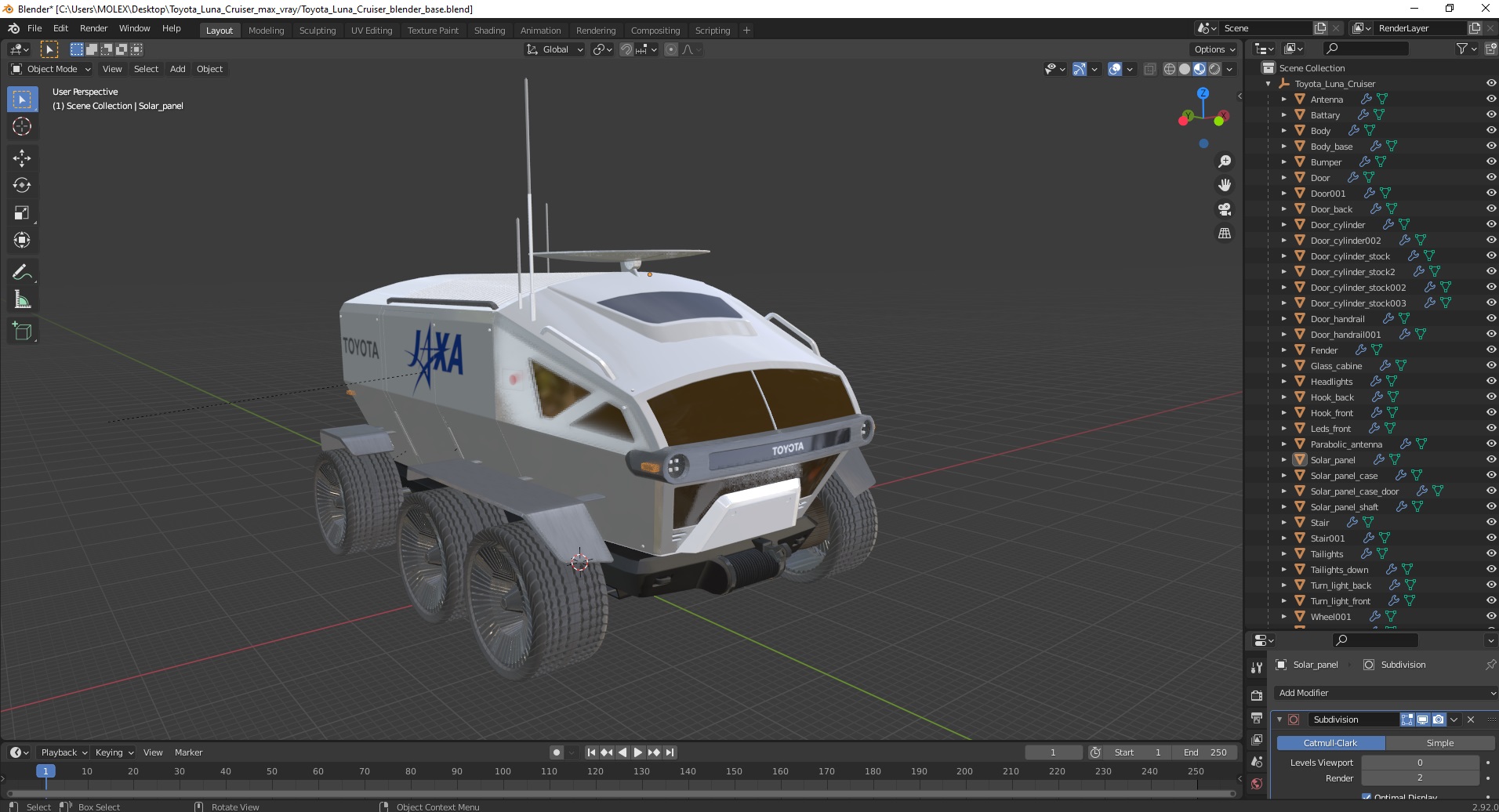
Task: Toggle Subdivision modifier edit mode display
Action: click(x=1407, y=720)
